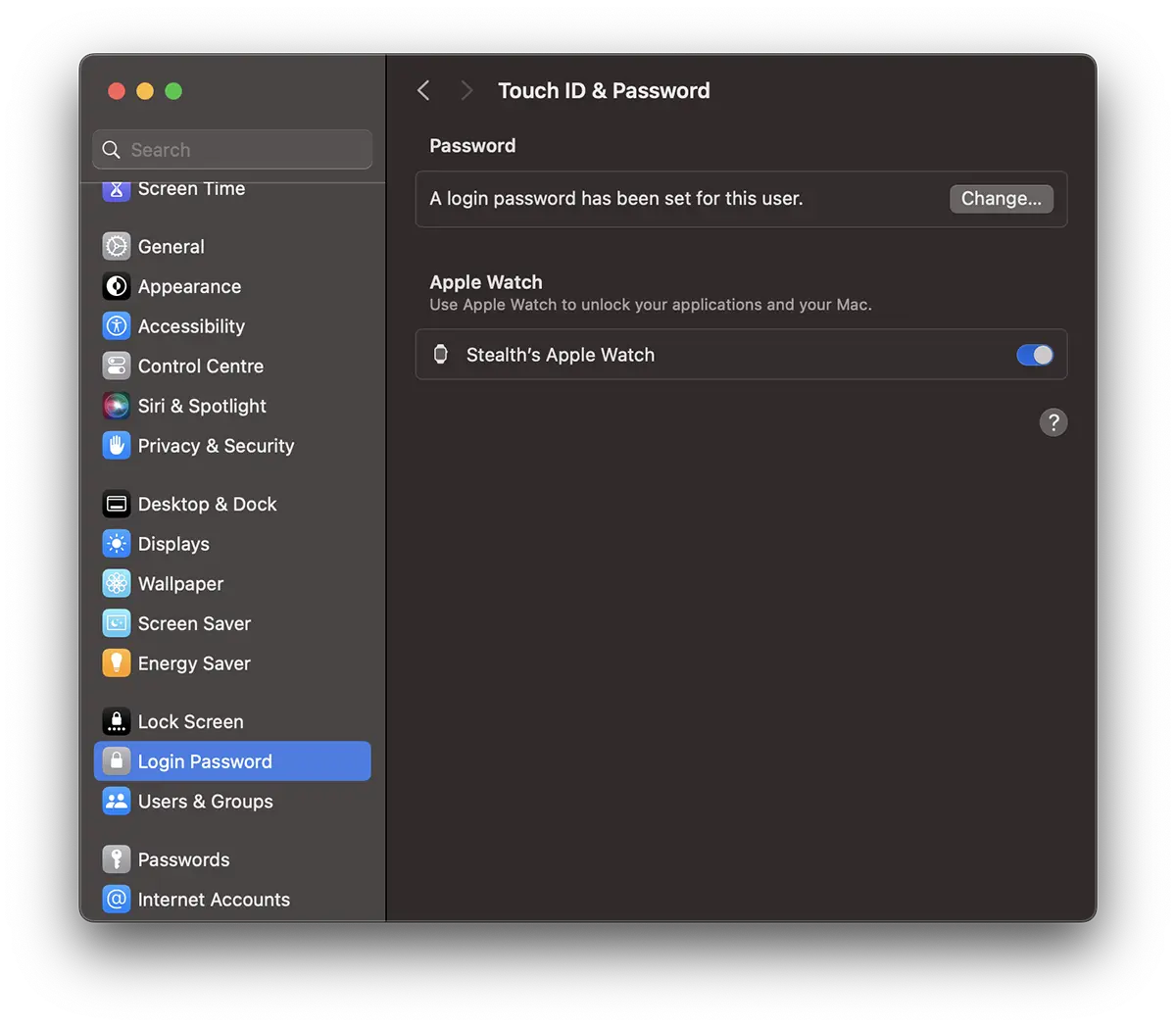Screen dimensions: 1176x1027
Task: Click Energy Saver bulb icon
Action: [x=117, y=663]
